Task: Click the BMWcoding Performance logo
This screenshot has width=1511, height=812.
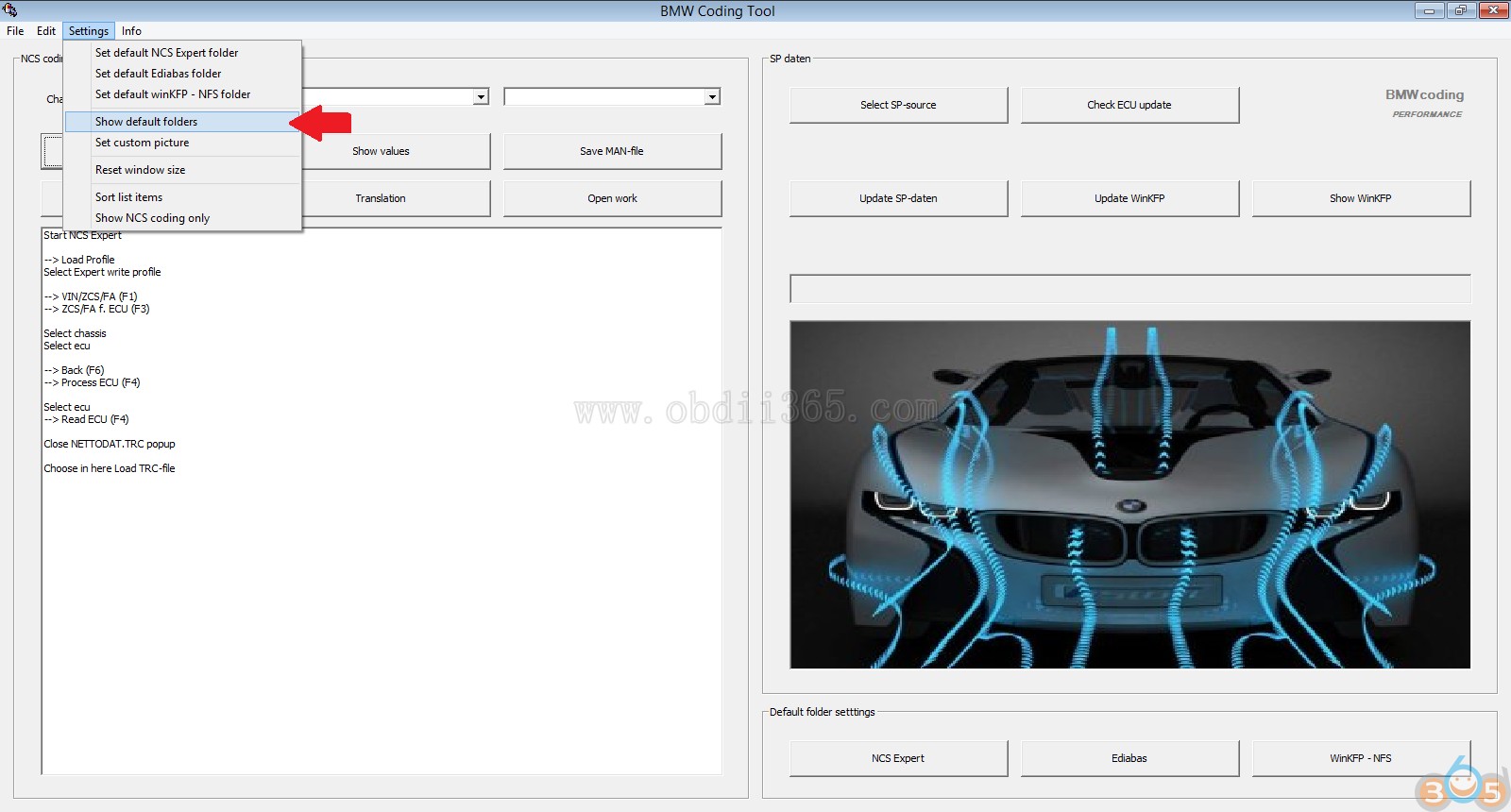Action: [x=1425, y=103]
